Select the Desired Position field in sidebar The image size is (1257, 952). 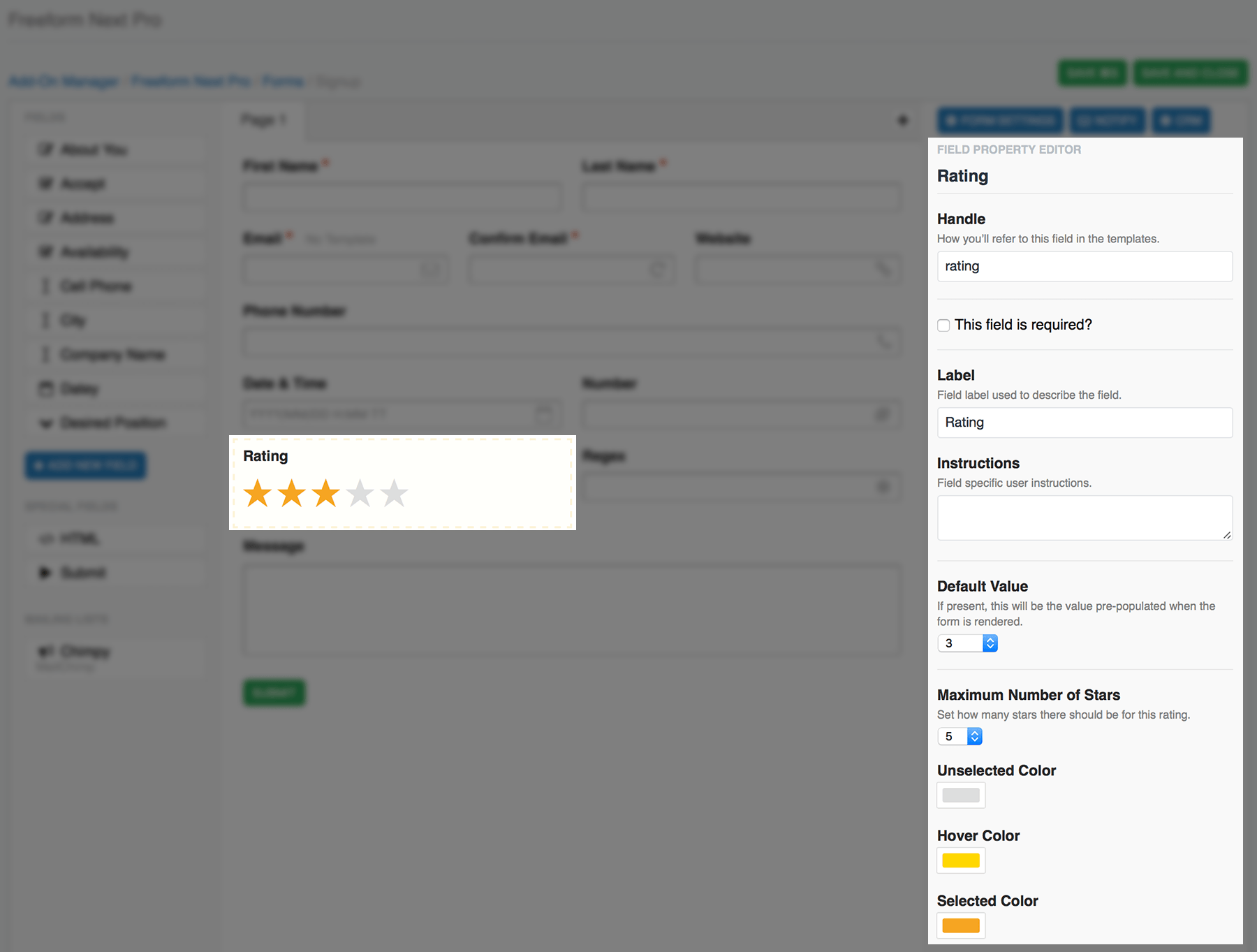pos(116,423)
